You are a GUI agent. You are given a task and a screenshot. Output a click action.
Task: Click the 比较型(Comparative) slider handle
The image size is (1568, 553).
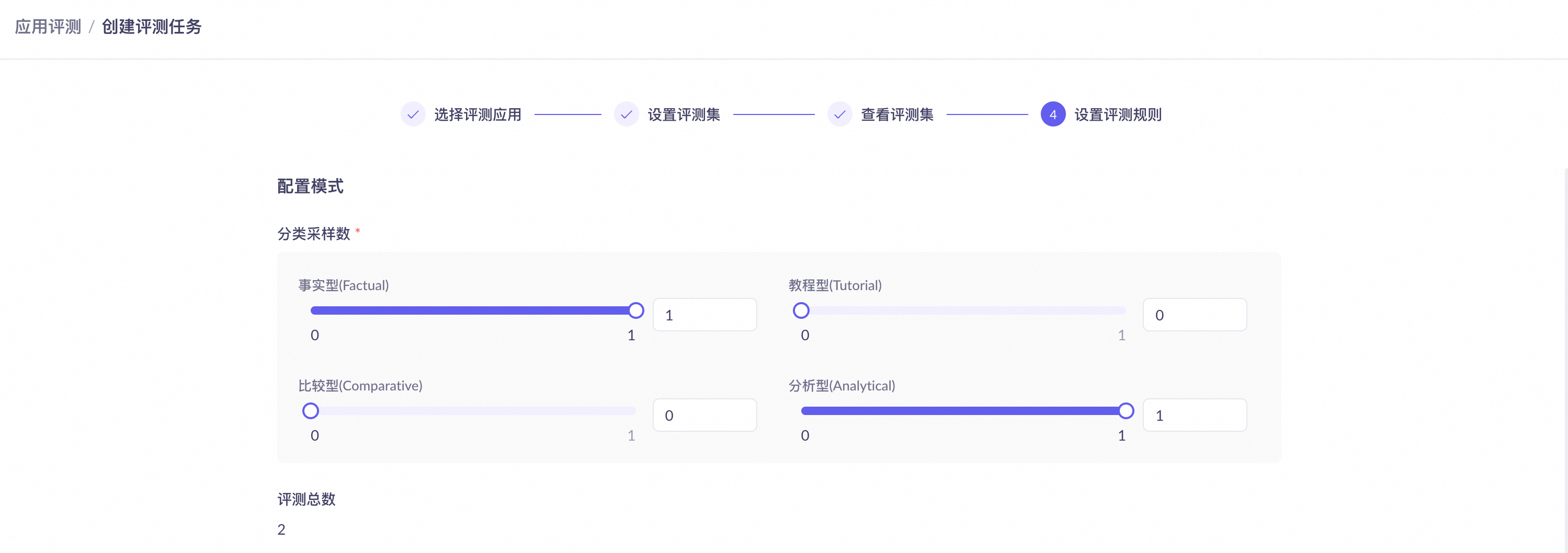[311, 411]
